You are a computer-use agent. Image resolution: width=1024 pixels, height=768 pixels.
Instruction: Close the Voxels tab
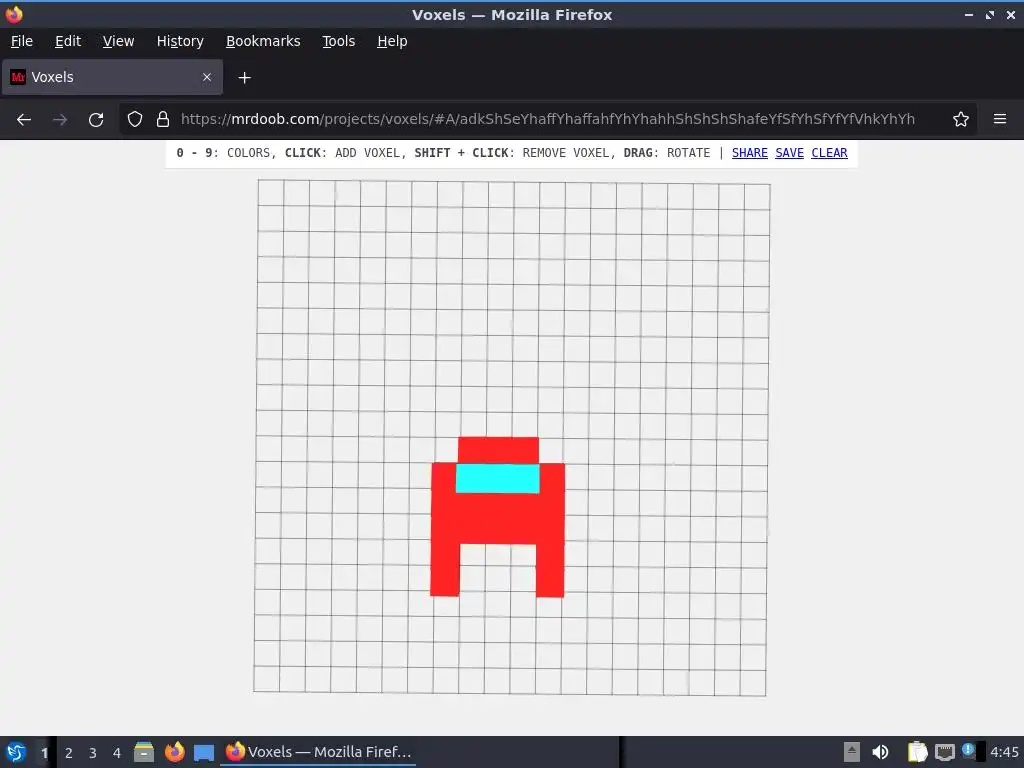click(207, 77)
